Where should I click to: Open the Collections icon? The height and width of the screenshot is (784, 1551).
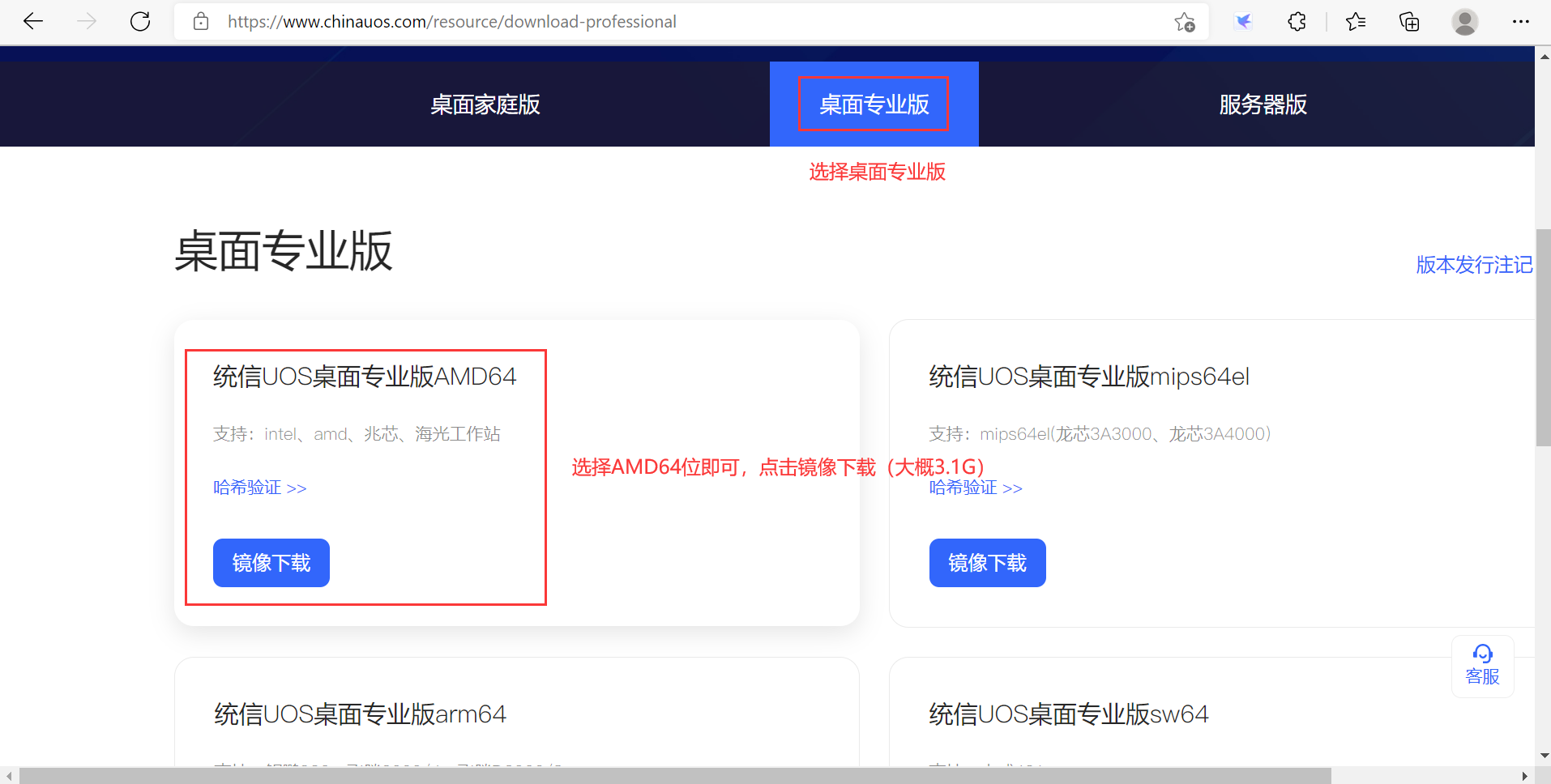(x=1409, y=22)
